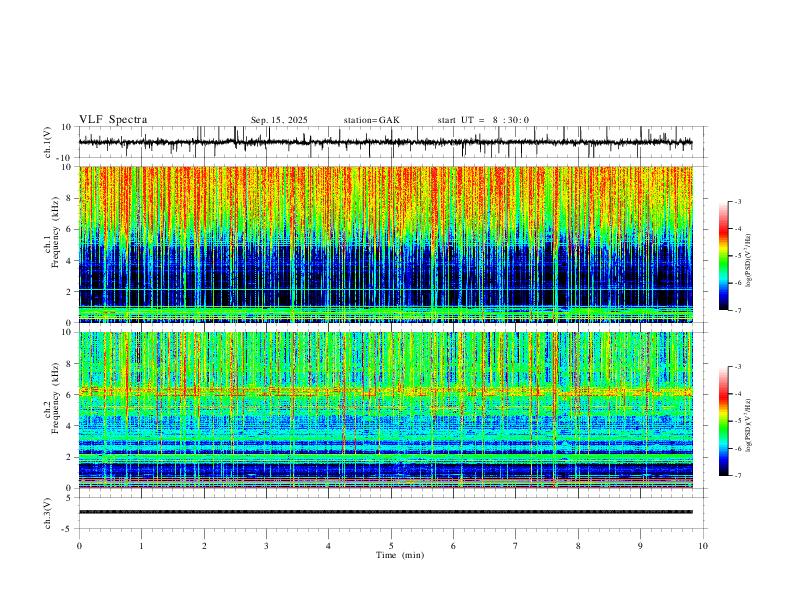Click the time axis tick label "2"
The width and height of the screenshot is (792, 612).
pos(204,546)
